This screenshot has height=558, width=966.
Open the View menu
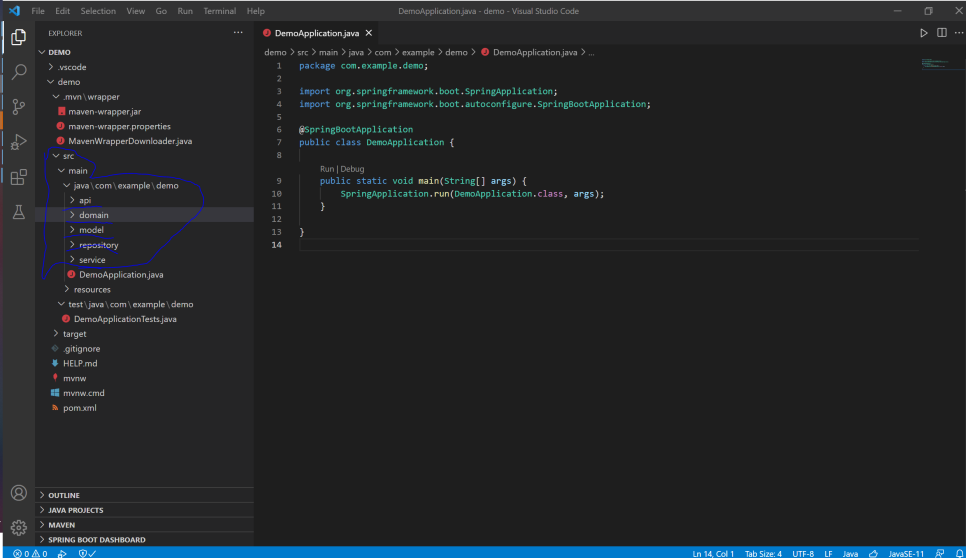pos(136,11)
